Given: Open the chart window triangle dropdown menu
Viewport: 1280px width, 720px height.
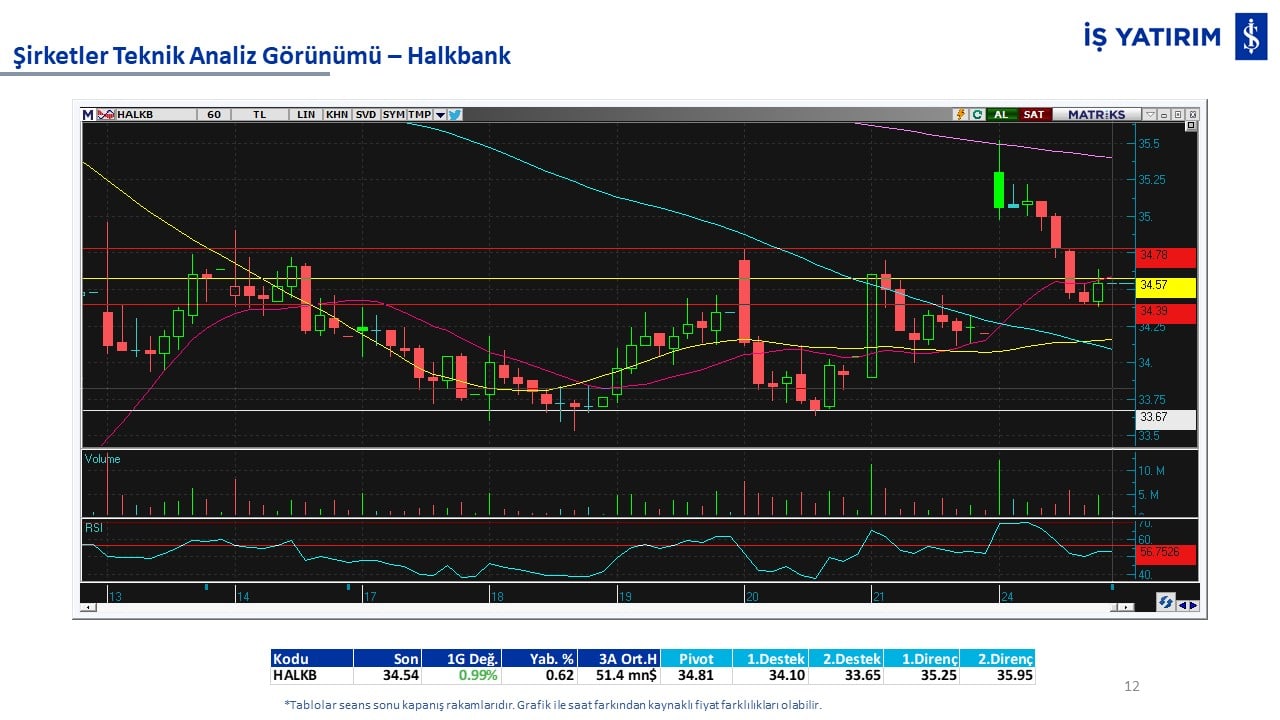Looking at the screenshot, I should pos(1150,114).
